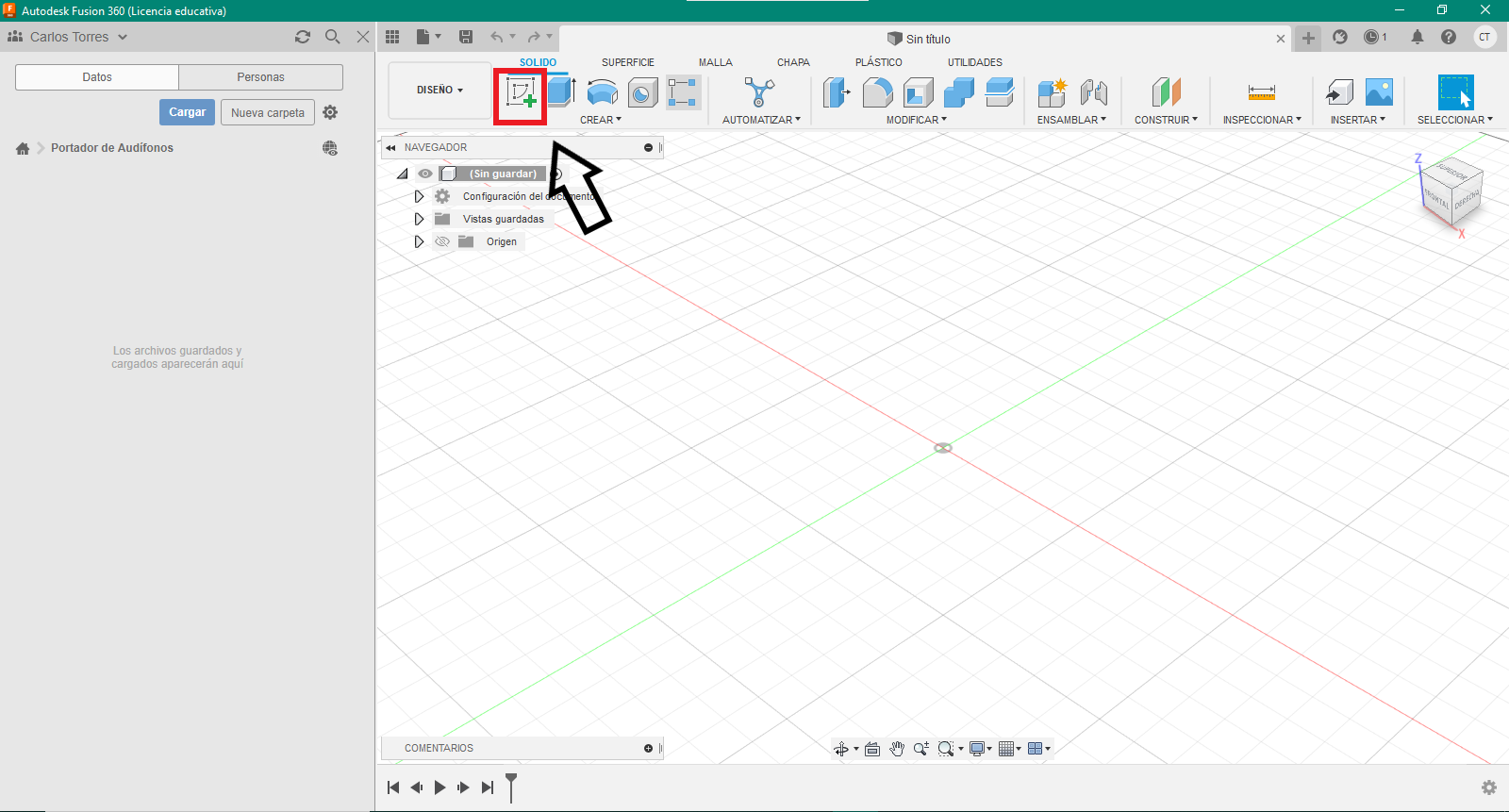Click the Nueva carpeta button

[x=268, y=112]
